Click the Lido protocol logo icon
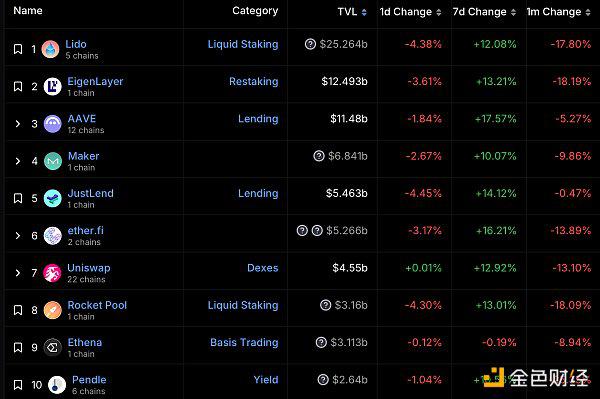Screen dimensions: 600x399 click(x=50, y=49)
